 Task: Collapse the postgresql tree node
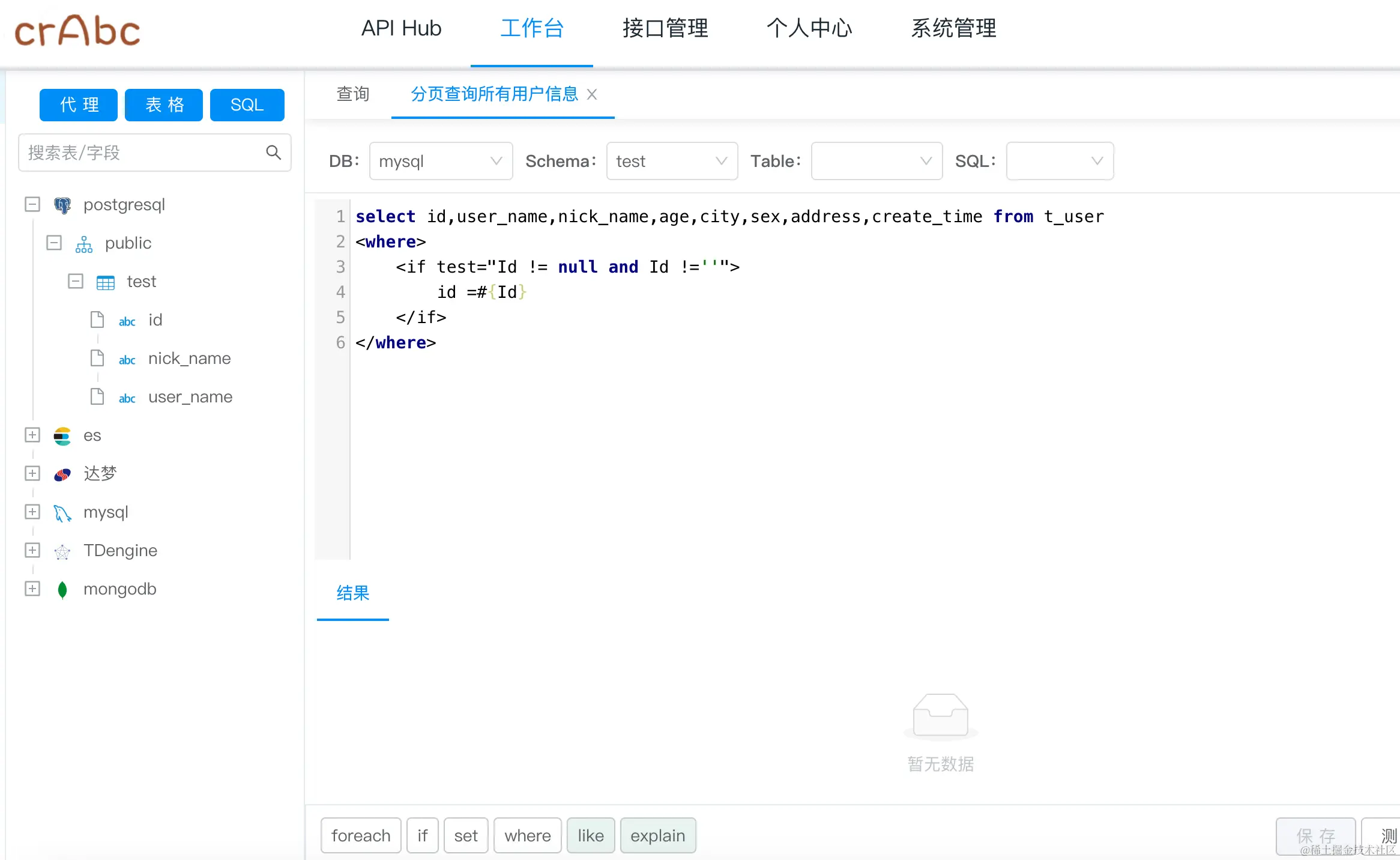32,205
